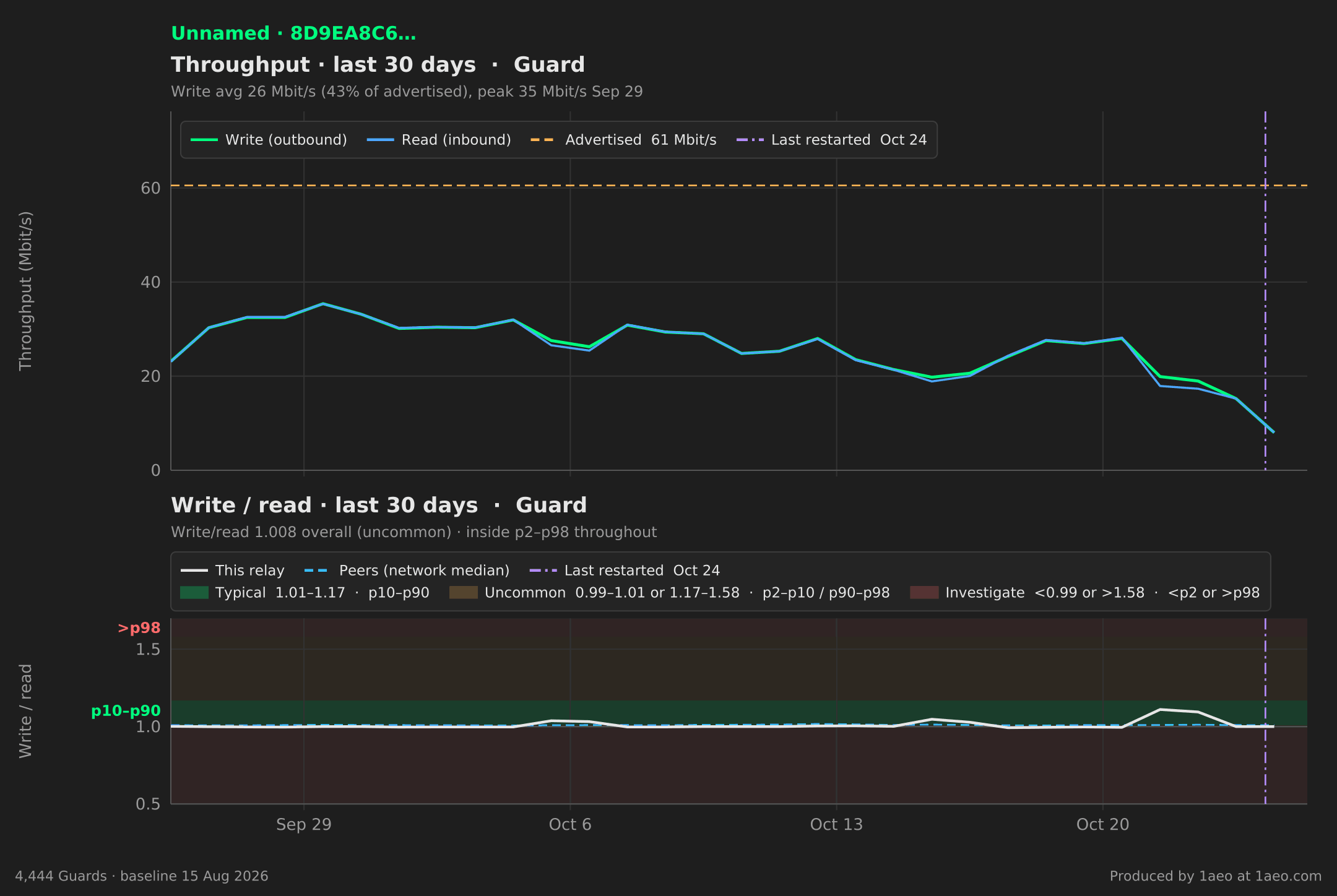Click the 'Investigate <0.99 or >1.58' legend text

[x=1102, y=593]
